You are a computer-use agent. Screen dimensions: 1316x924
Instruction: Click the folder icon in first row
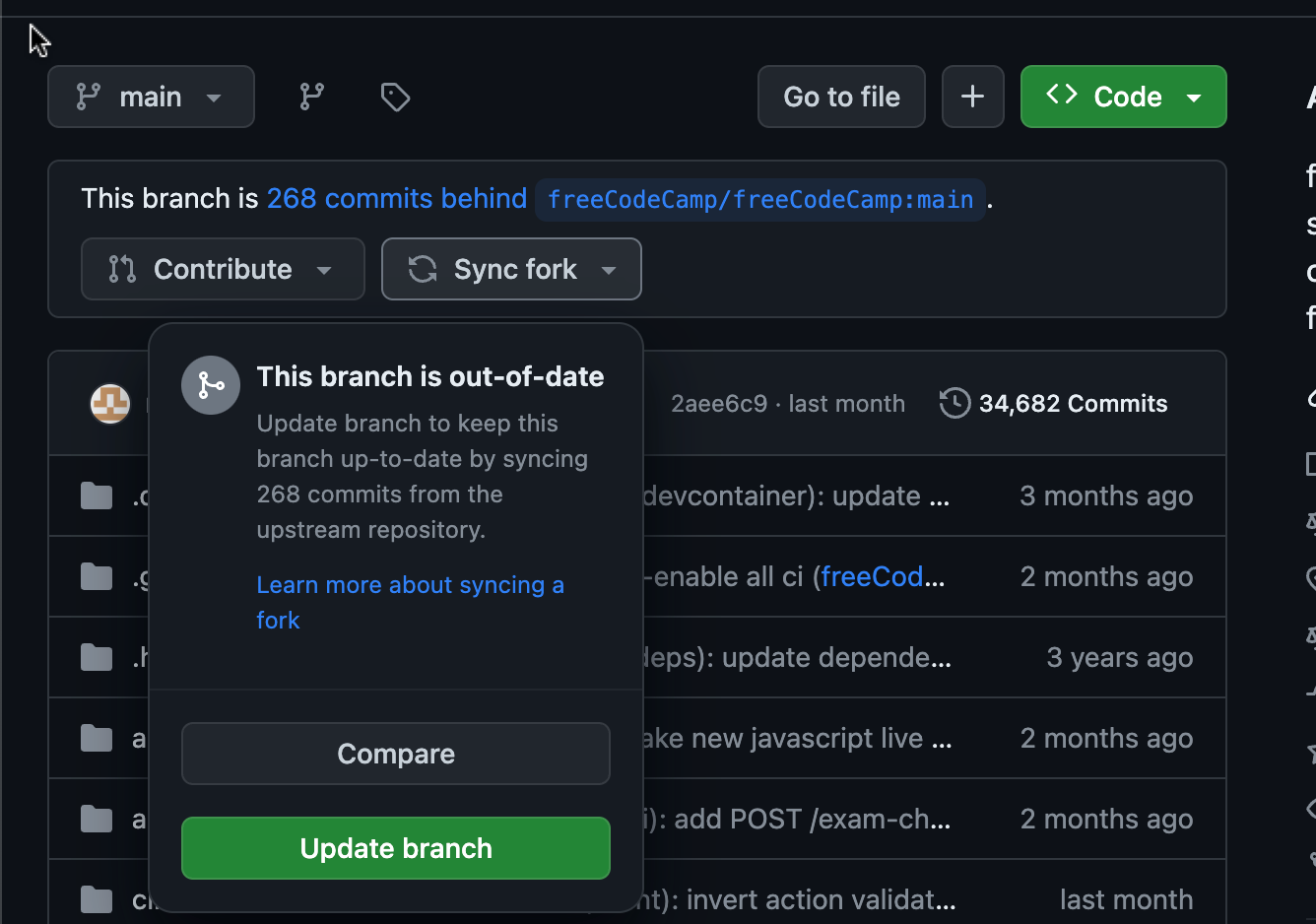coord(97,495)
